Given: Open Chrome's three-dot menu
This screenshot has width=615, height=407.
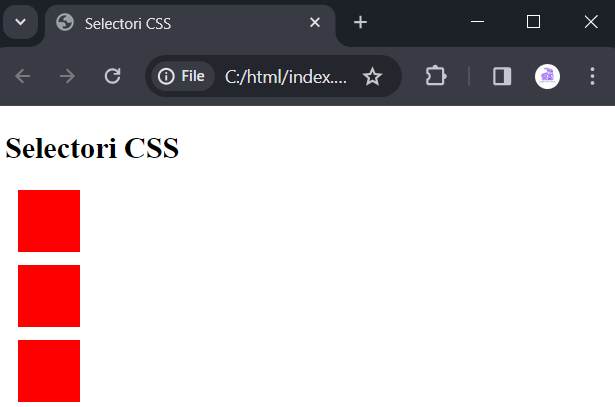Looking at the screenshot, I should pos(592,76).
